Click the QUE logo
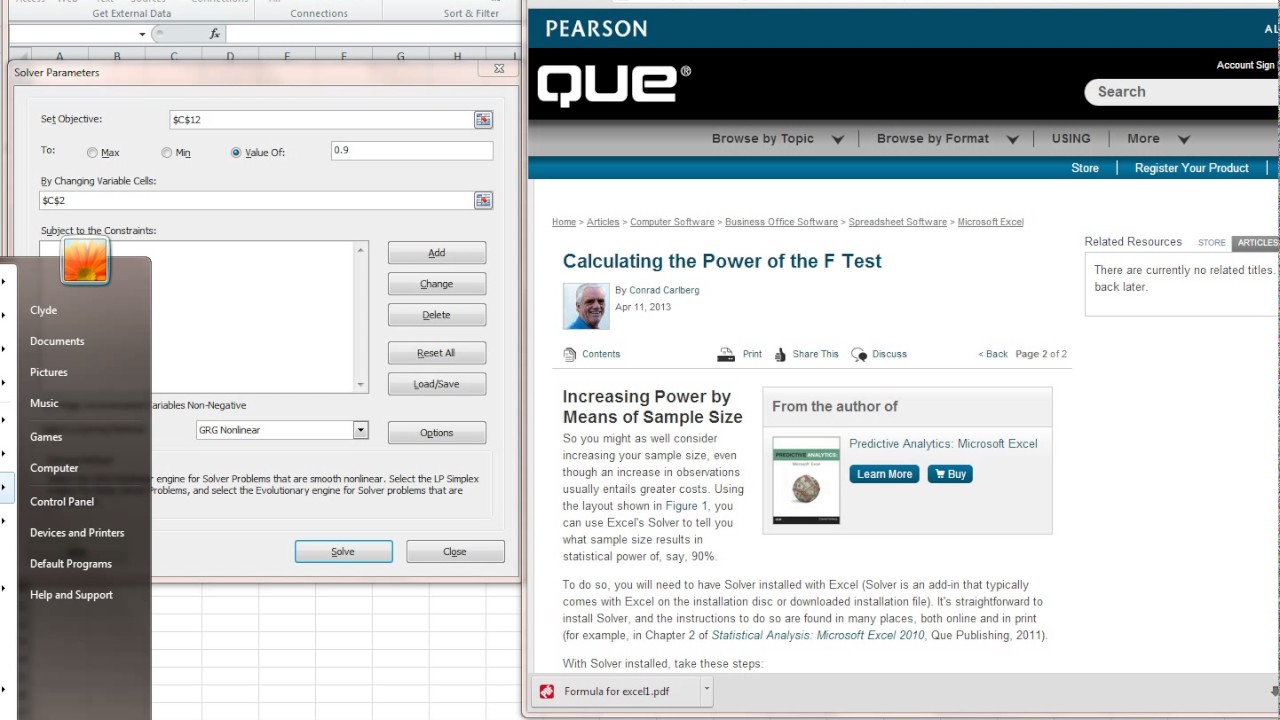 point(614,86)
